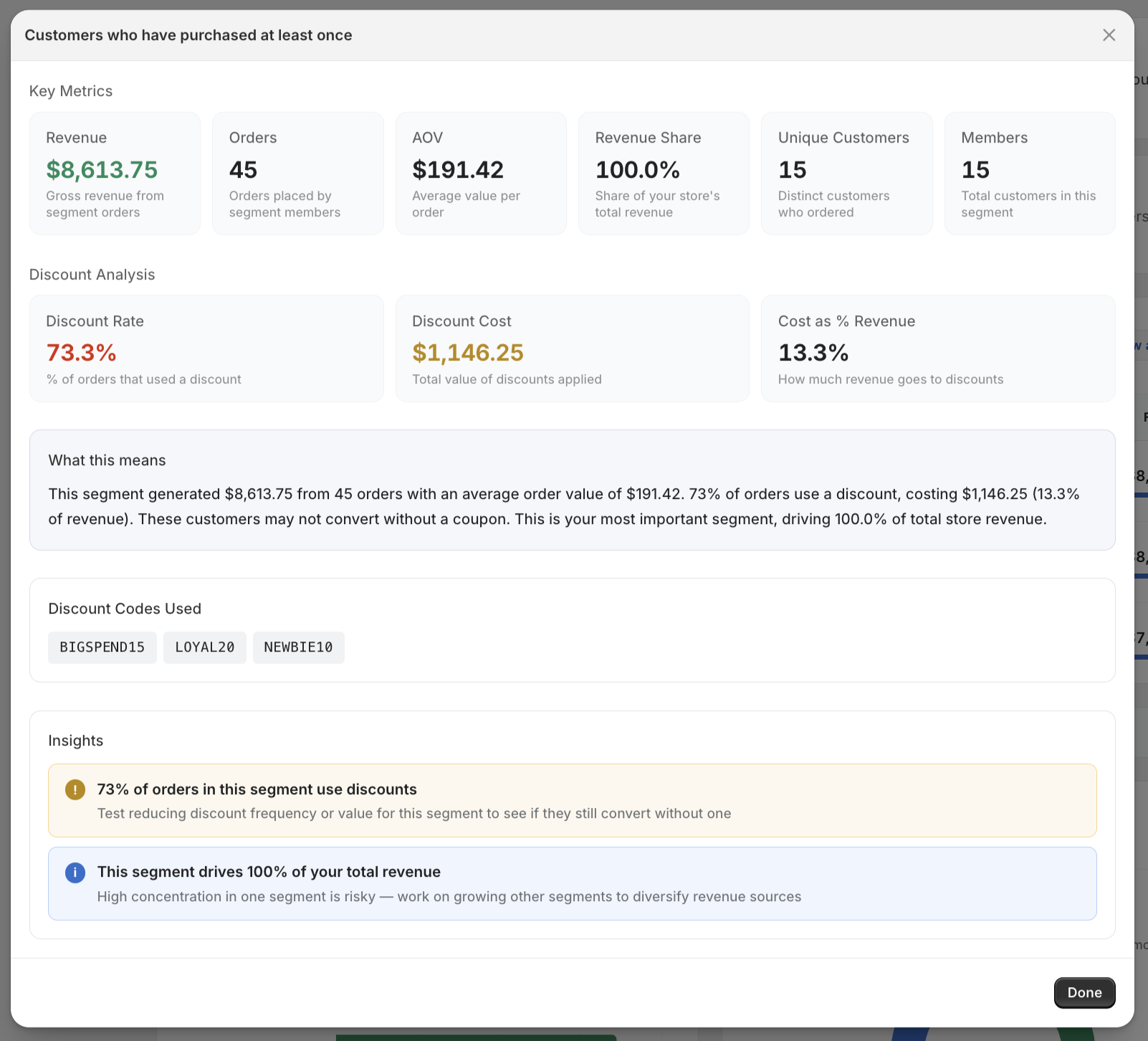Click the insight about segment driving 100% revenue
1148x1041 pixels.
(572, 883)
